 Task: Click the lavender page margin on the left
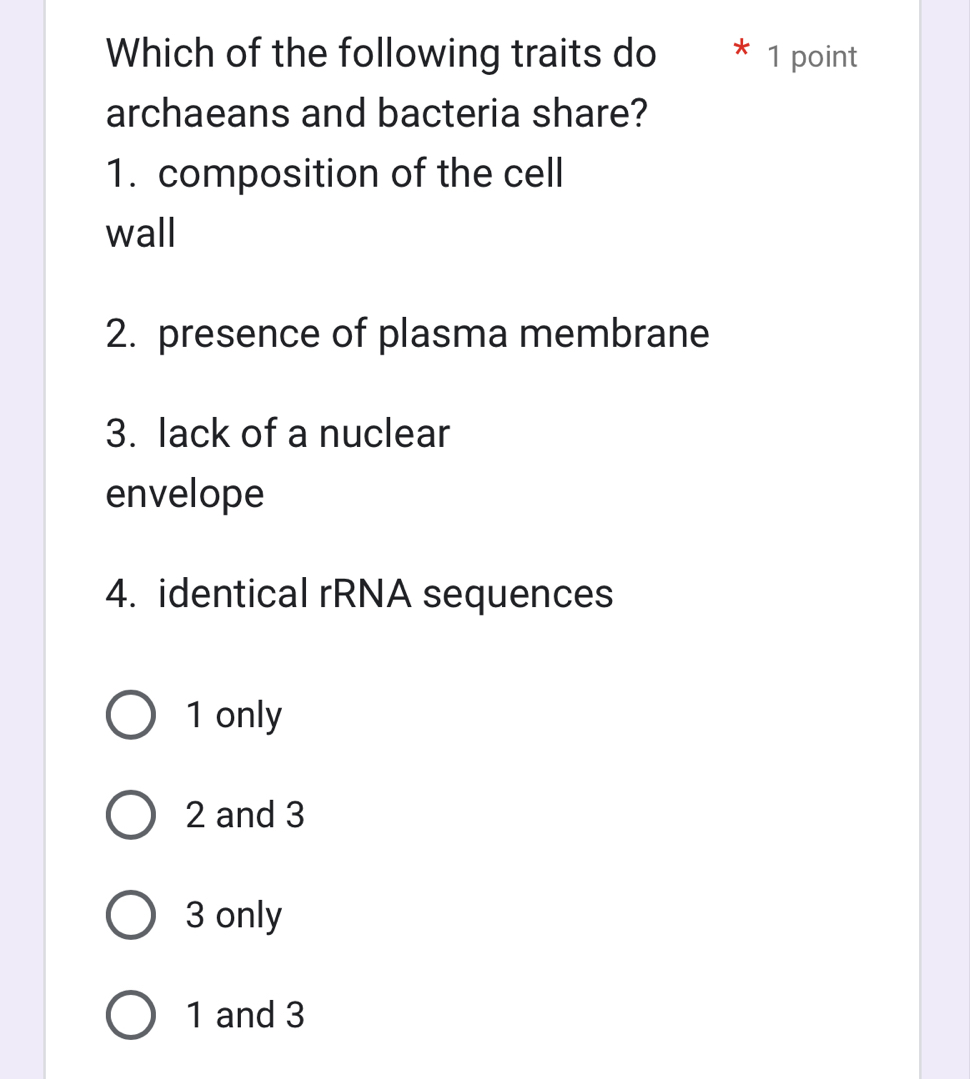(x=22, y=540)
